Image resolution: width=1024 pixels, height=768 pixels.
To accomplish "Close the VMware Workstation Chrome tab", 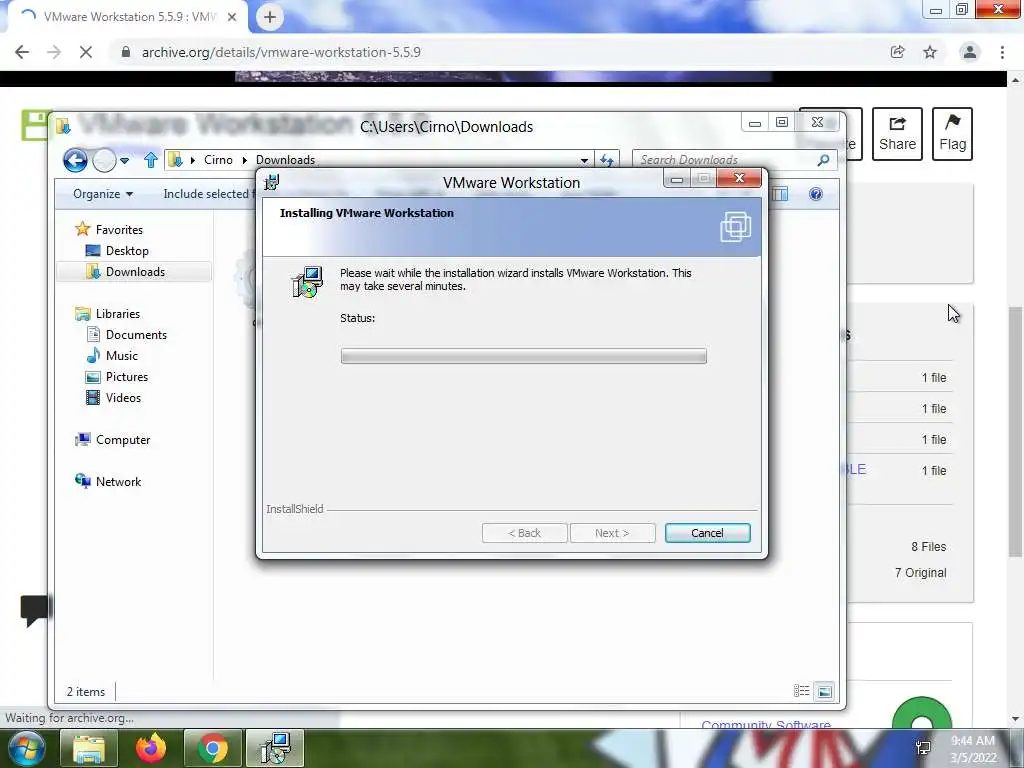I will (x=232, y=17).
